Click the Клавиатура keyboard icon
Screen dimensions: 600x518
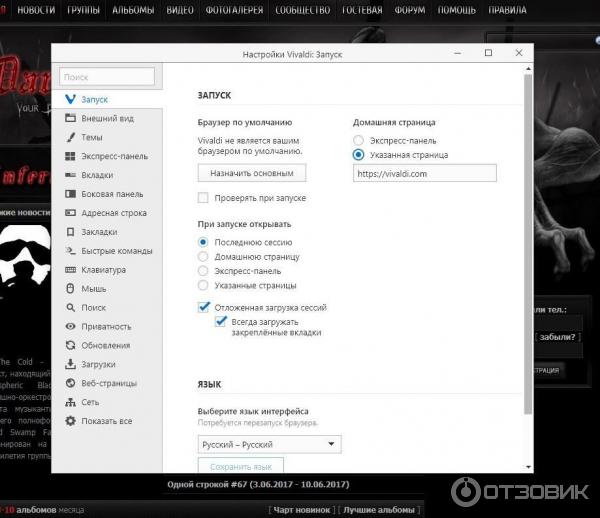70,270
